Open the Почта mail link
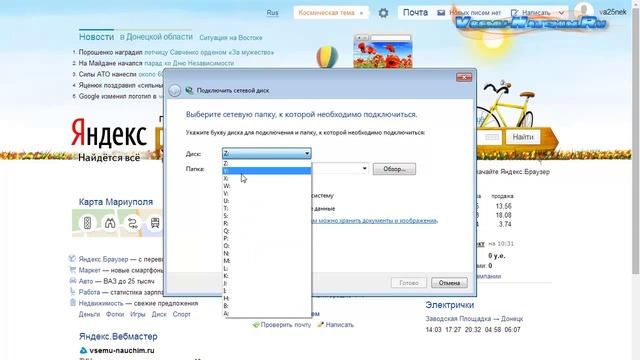Image resolution: width=640 pixels, height=360 pixels. 415,13
